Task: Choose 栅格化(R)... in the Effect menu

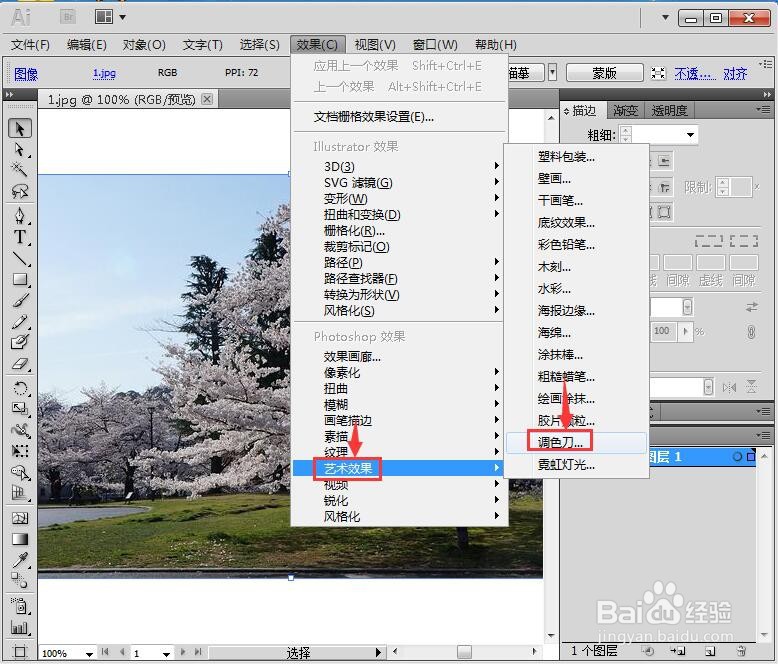Action: point(399,230)
